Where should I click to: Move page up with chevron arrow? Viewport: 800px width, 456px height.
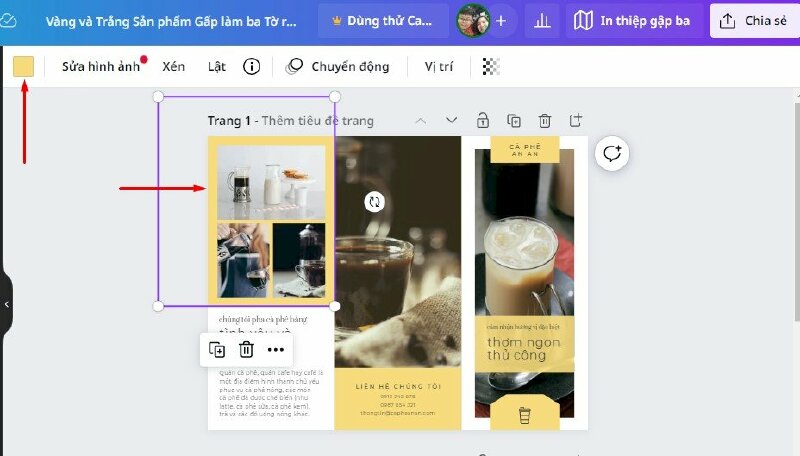(421, 121)
